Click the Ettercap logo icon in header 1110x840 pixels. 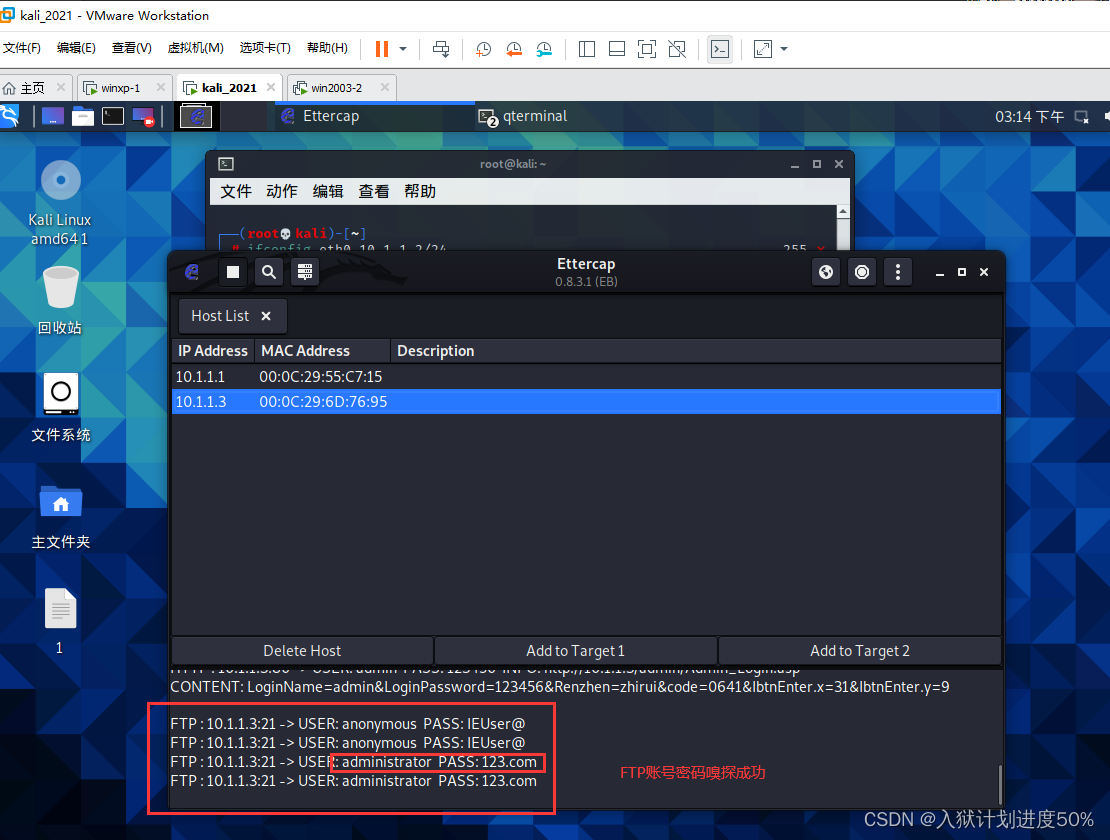[193, 272]
